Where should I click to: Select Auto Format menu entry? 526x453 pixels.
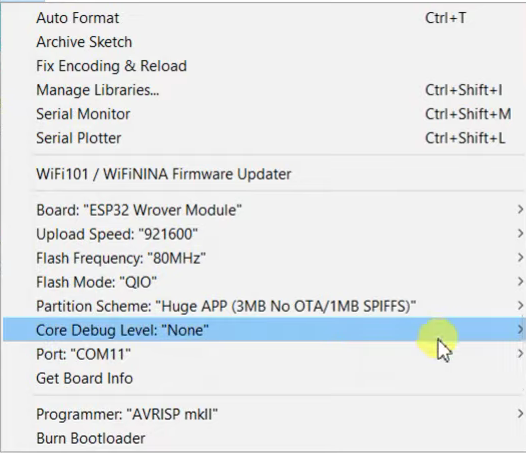(x=264, y=18)
